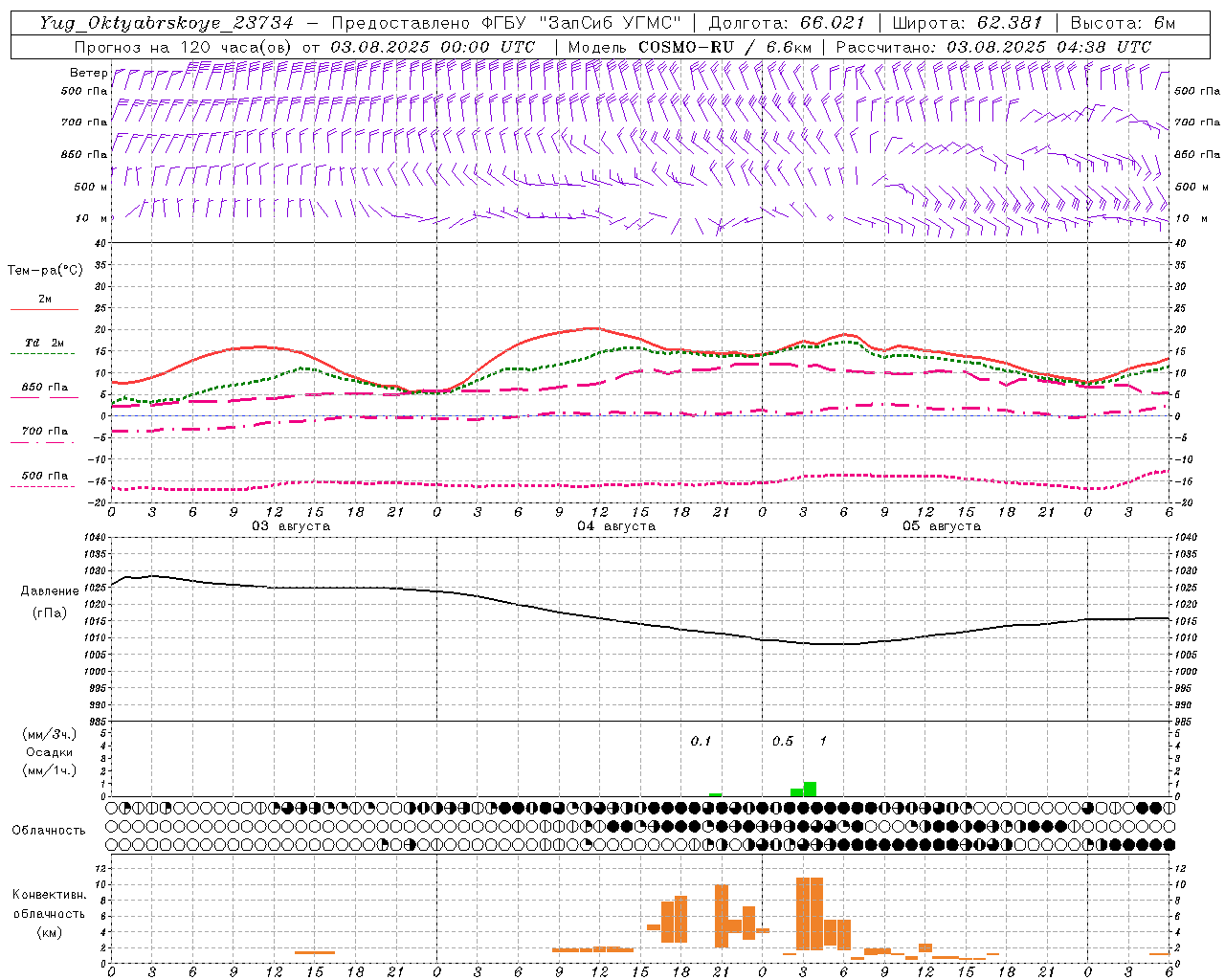Image resolution: width=1225 pixels, height=980 pixels.
Task: Select the precipitation amount value 0.5
Action: pyautogui.click(x=783, y=742)
